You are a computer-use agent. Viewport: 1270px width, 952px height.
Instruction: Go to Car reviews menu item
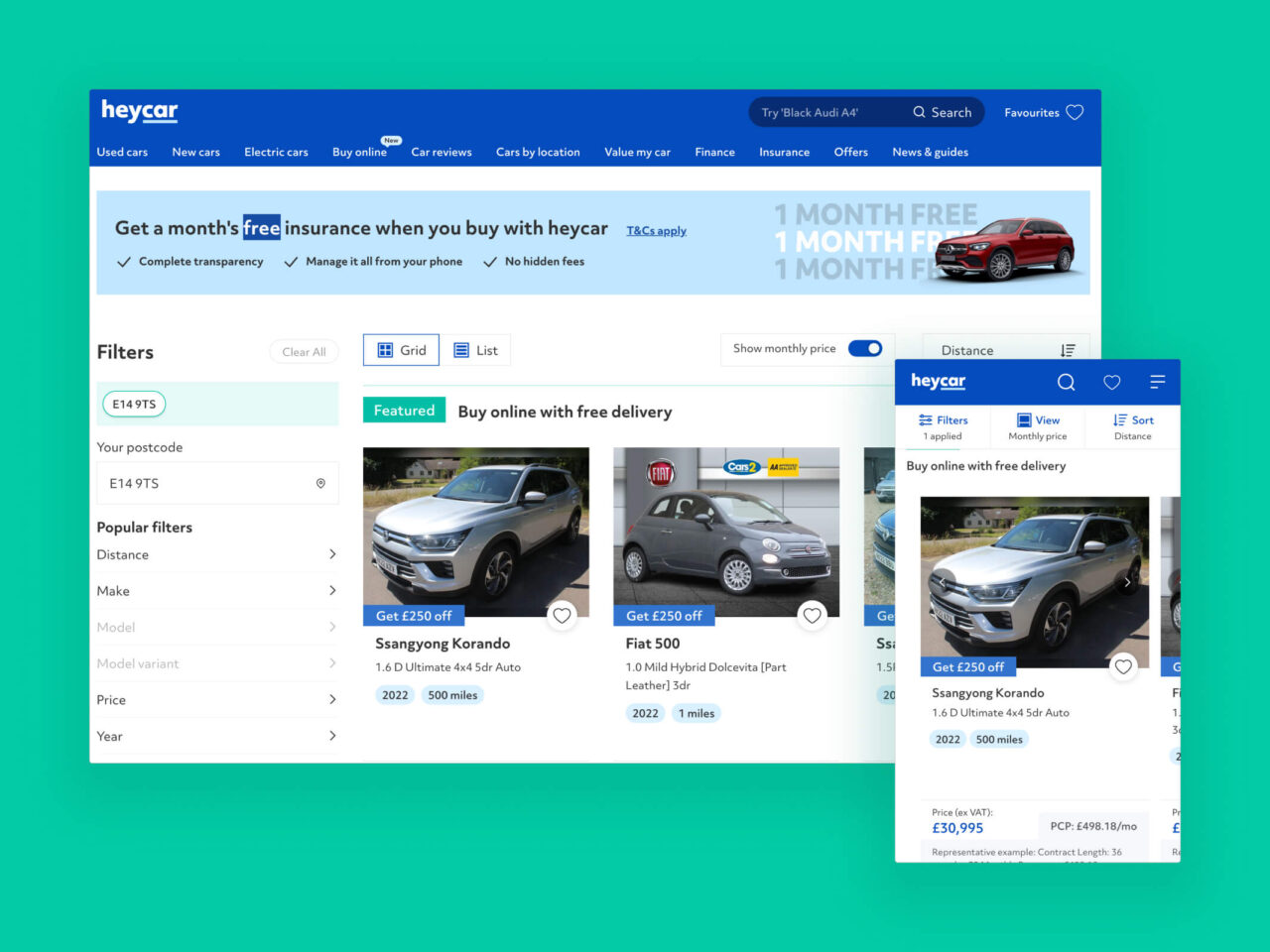click(441, 152)
